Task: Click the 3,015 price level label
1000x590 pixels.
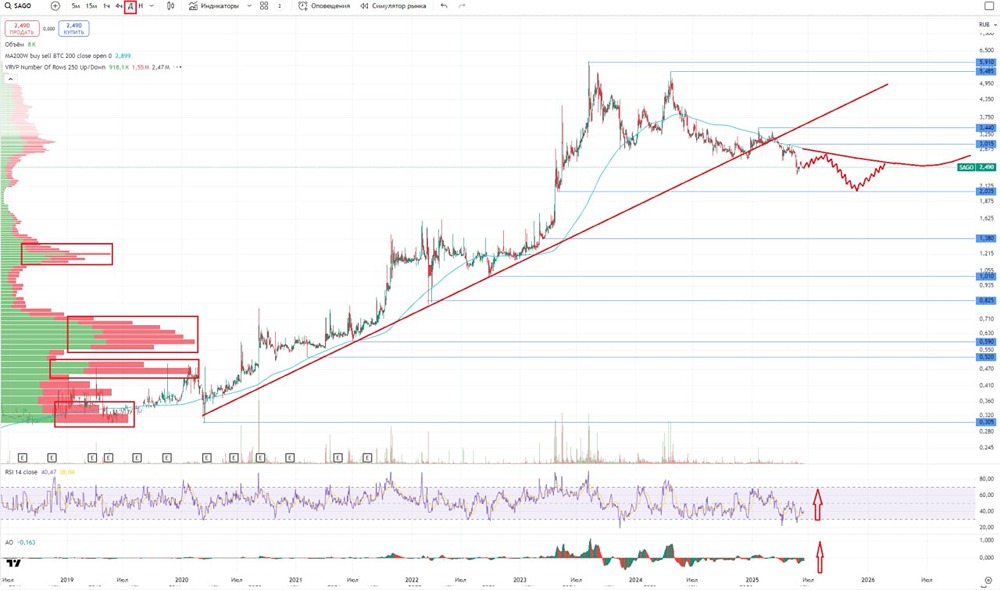Action: (x=986, y=144)
